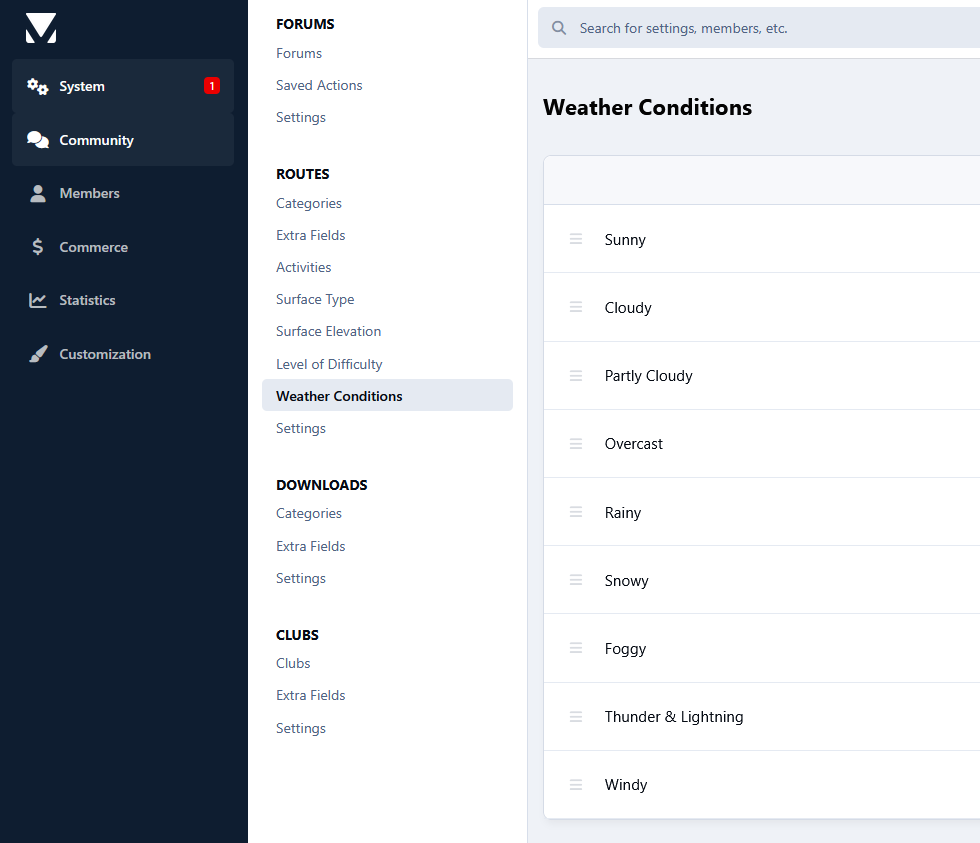Viewport: 980px width, 843px height.
Task: Go to Level of Difficulty menu item
Action: pos(329,364)
